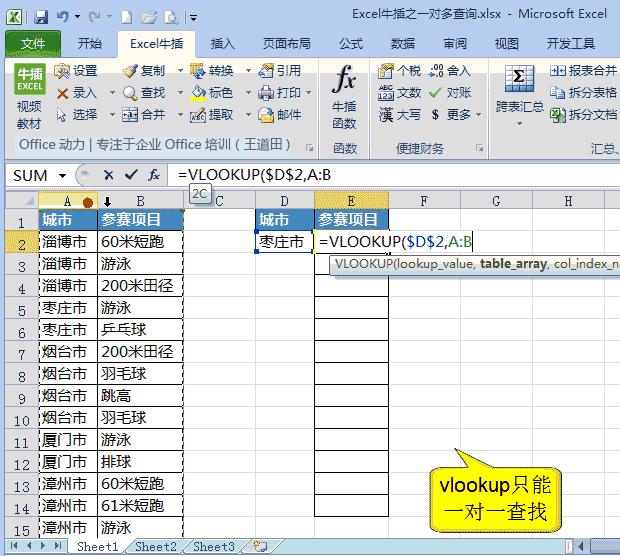620x556 pixels.
Task: Click the first-sheet navigation arrow
Action: (14, 546)
